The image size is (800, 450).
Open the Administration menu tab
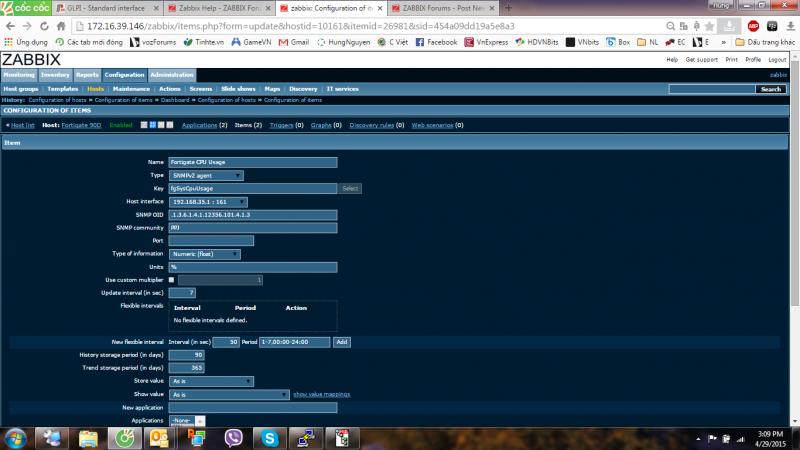point(172,75)
